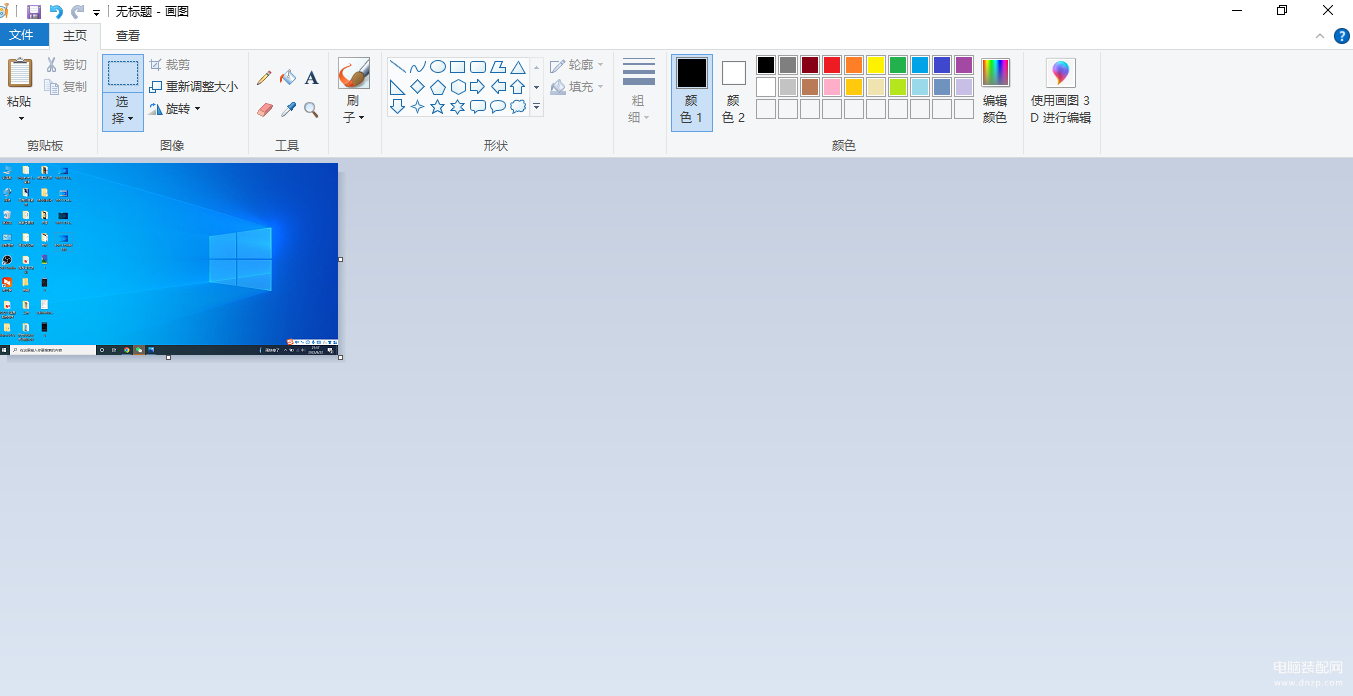1353x696 pixels.
Task: Expand the full shapes gallery
Action: pos(536,106)
